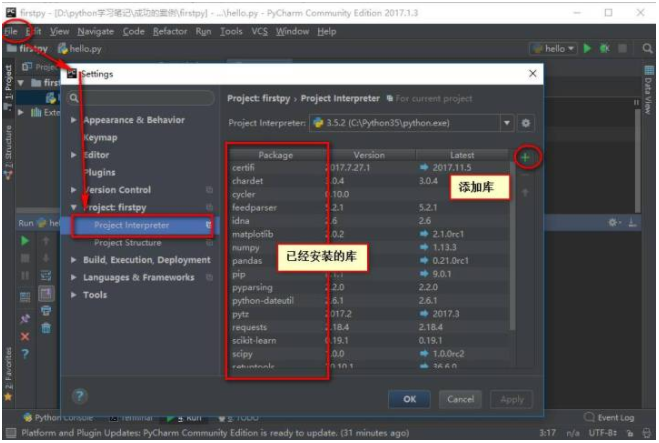Viewport: 659px width, 443px height.
Task: Click the UTF-8 encoding status entry
Action: click(603, 433)
